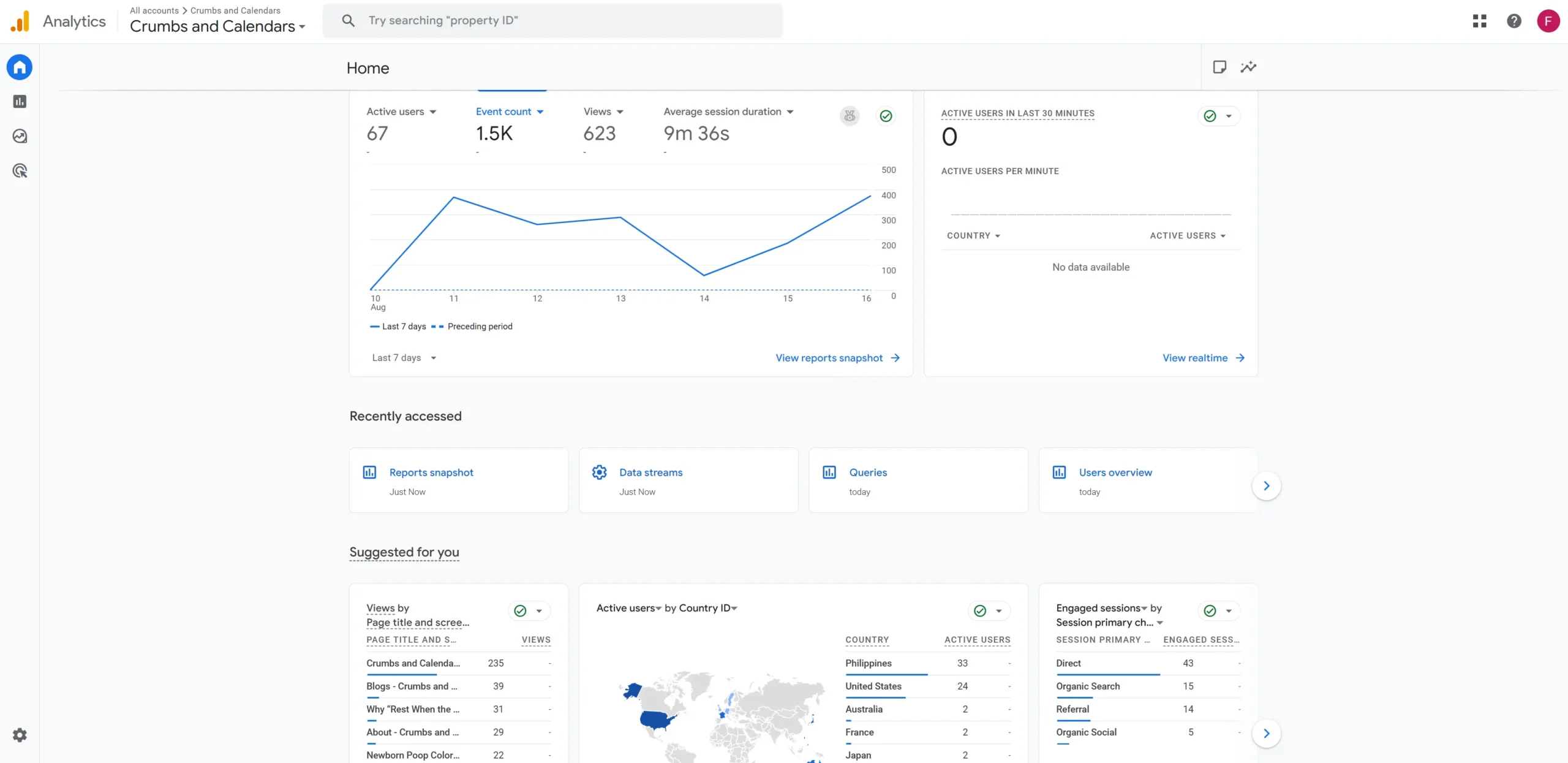Show the next suggested cards
This screenshot has width=1568, height=763.
coord(1267,734)
